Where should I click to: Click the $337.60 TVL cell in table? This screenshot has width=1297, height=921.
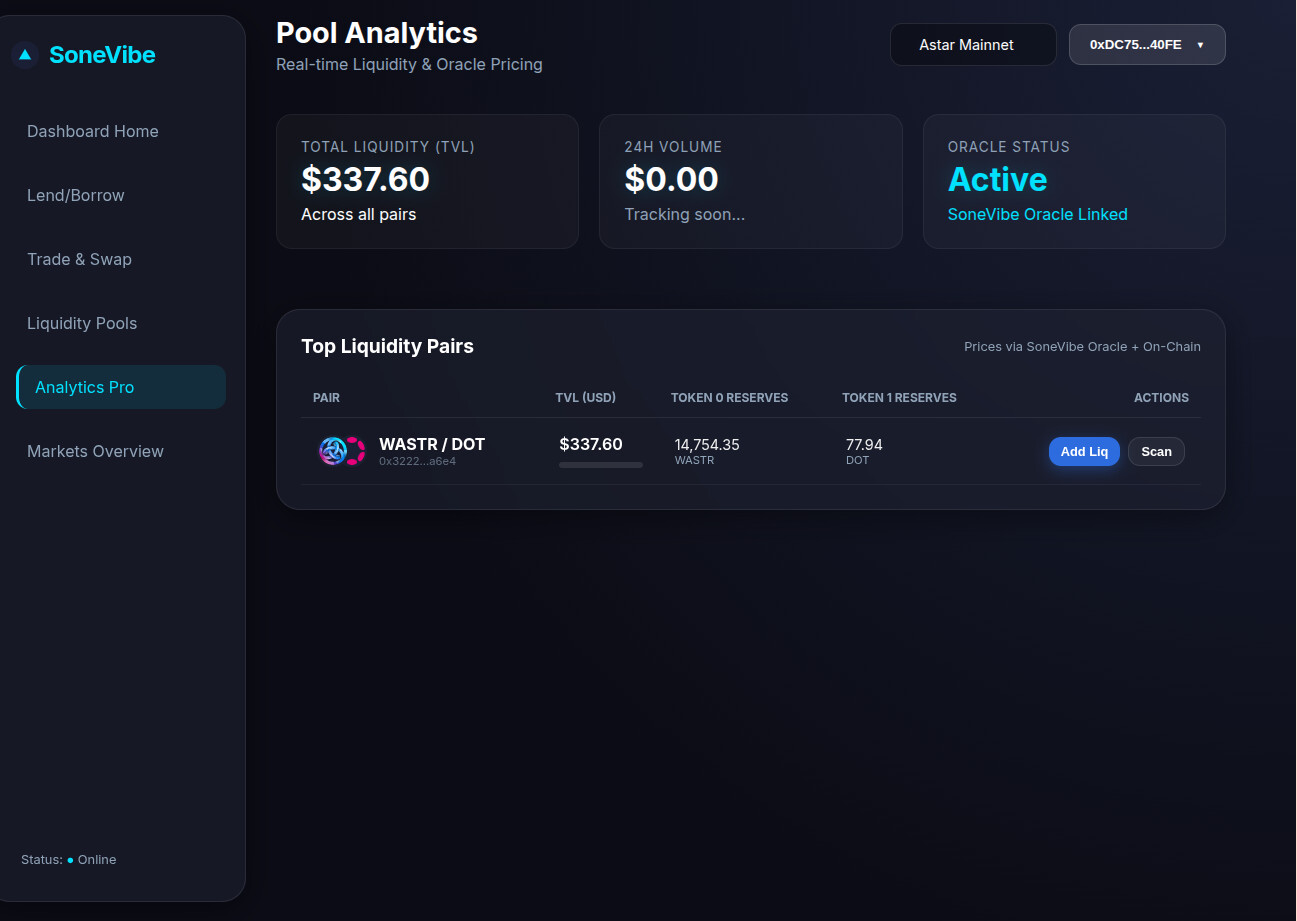click(591, 444)
